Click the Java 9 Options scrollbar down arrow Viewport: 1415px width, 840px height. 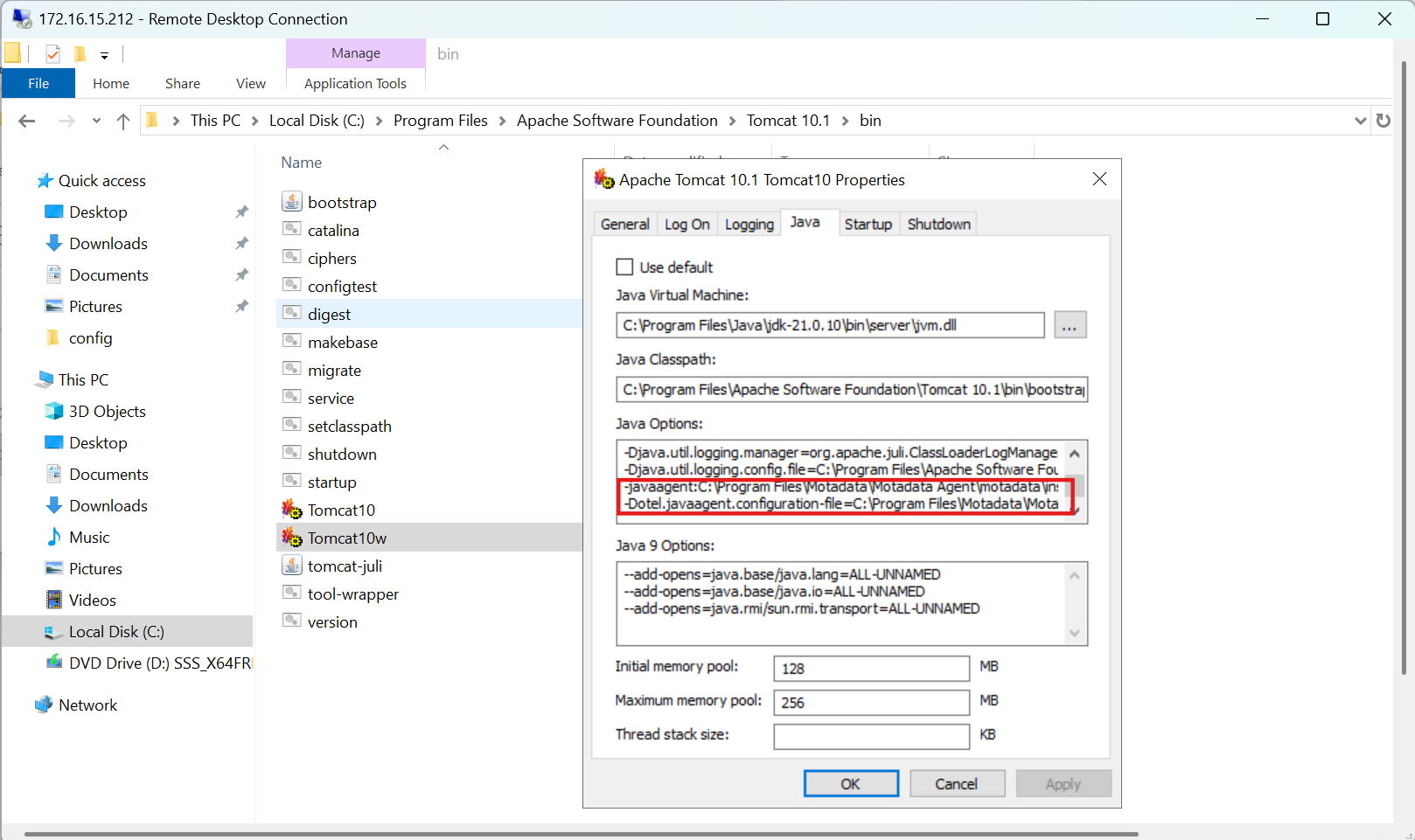tap(1075, 633)
